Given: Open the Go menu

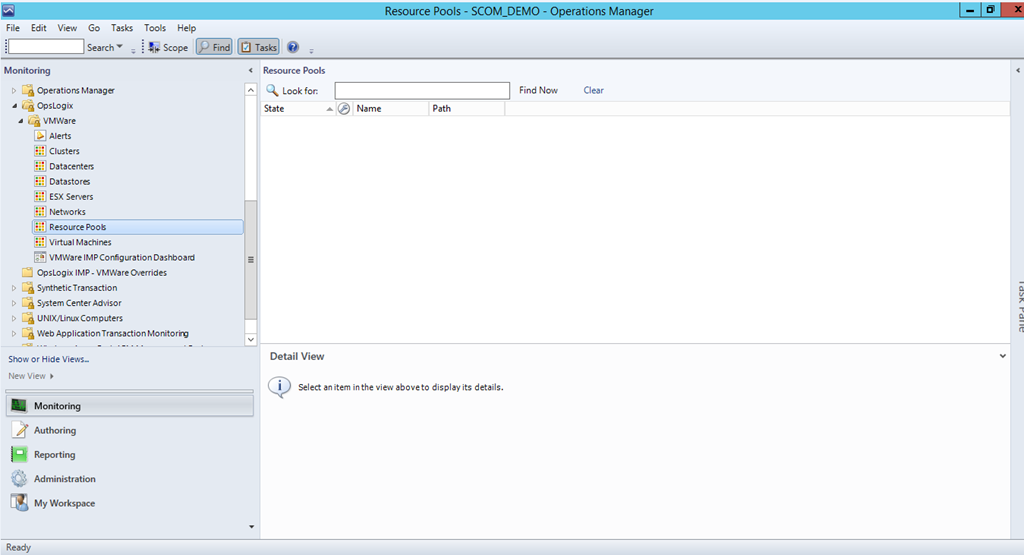Looking at the screenshot, I should click(94, 28).
